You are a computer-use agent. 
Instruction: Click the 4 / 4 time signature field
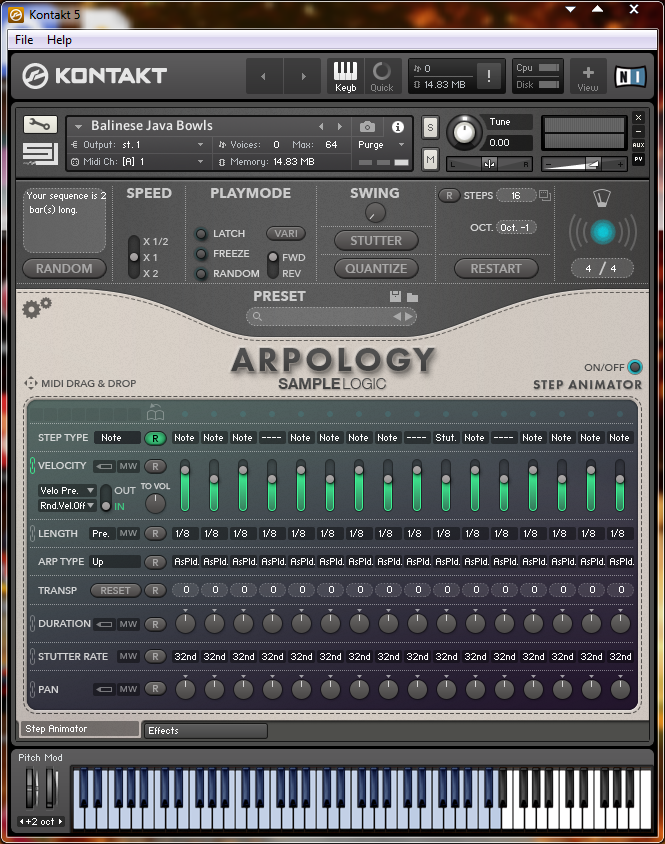[601, 268]
